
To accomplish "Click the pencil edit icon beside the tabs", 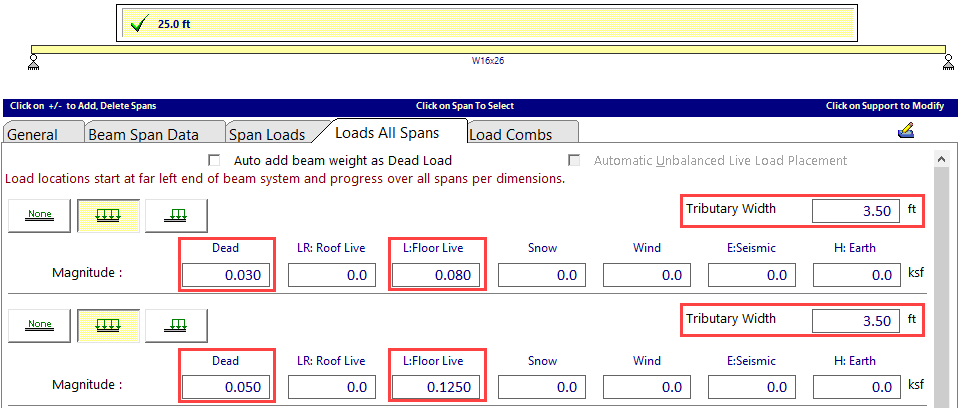I will coord(907,129).
